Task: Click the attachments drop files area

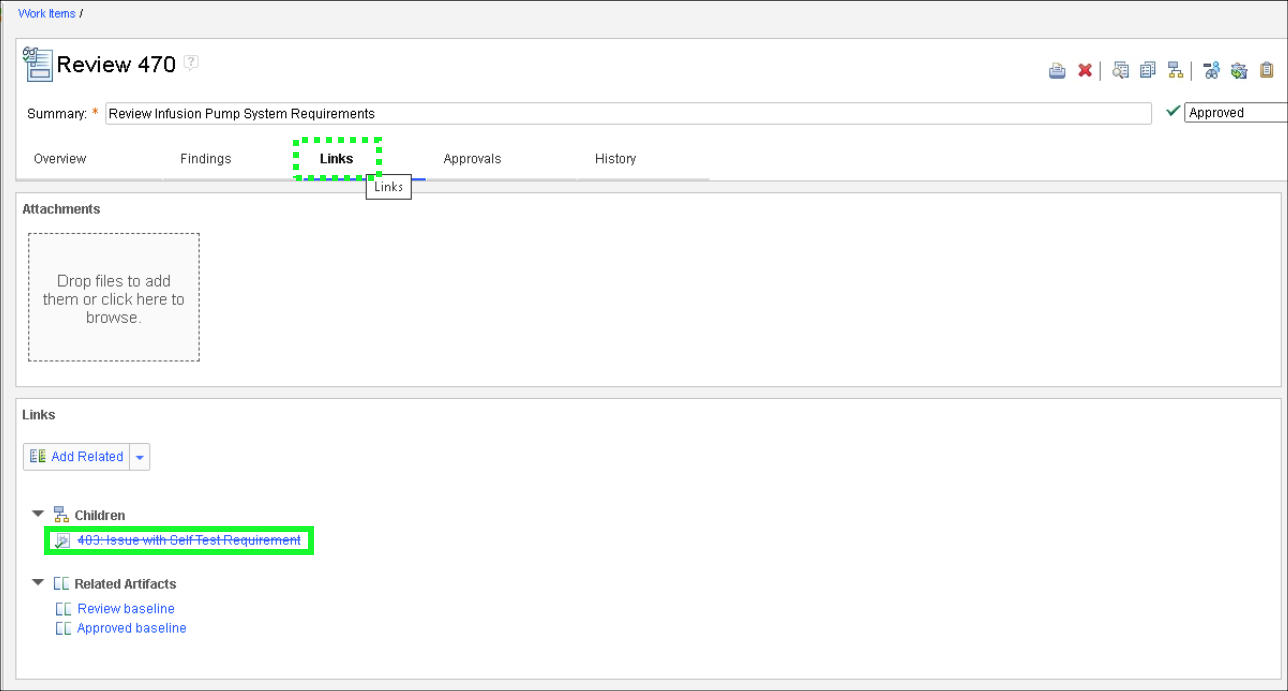Action: pyautogui.click(x=114, y=298)
